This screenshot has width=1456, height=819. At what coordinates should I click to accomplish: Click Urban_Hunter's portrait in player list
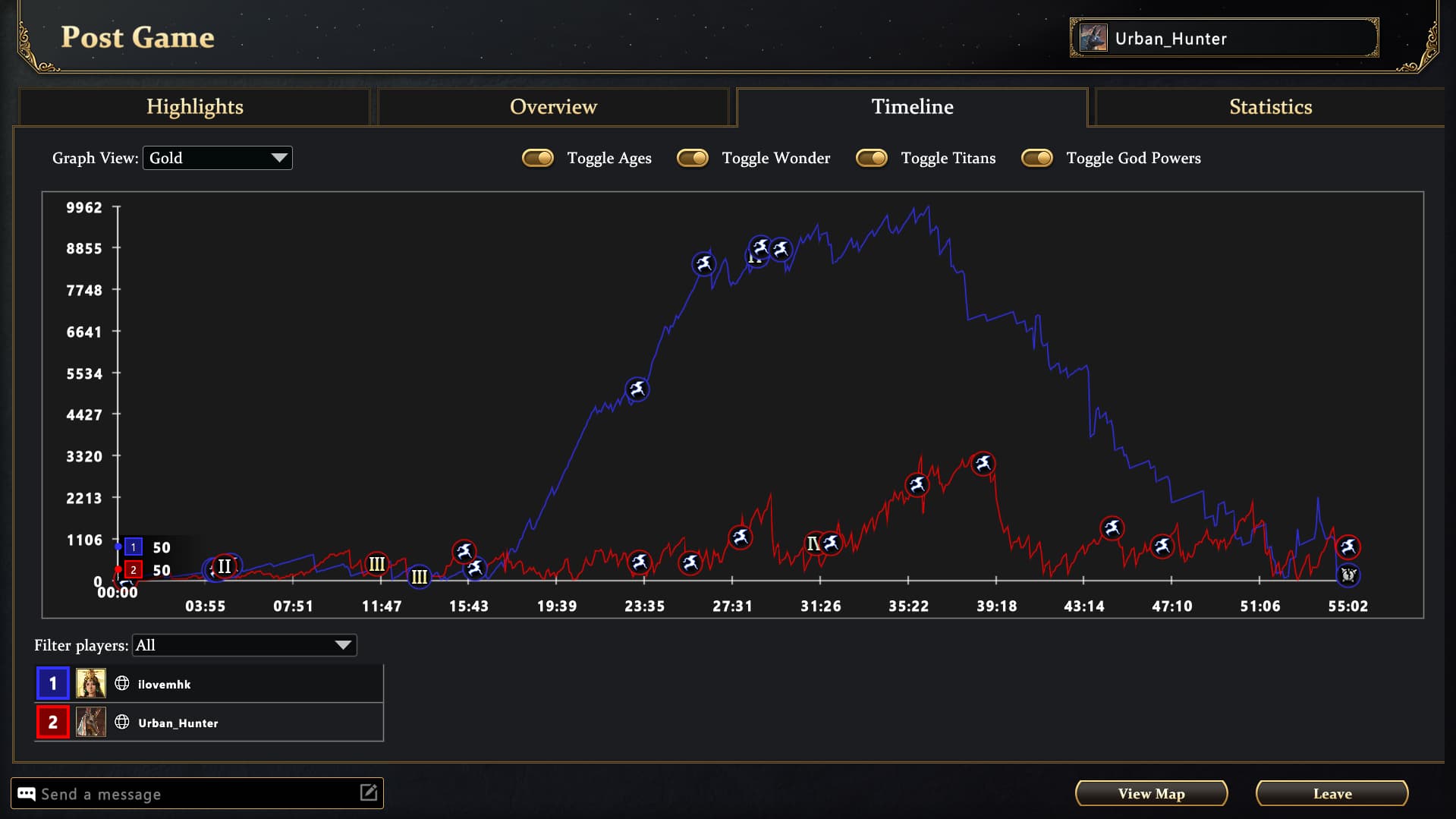(x=90, y=723)
